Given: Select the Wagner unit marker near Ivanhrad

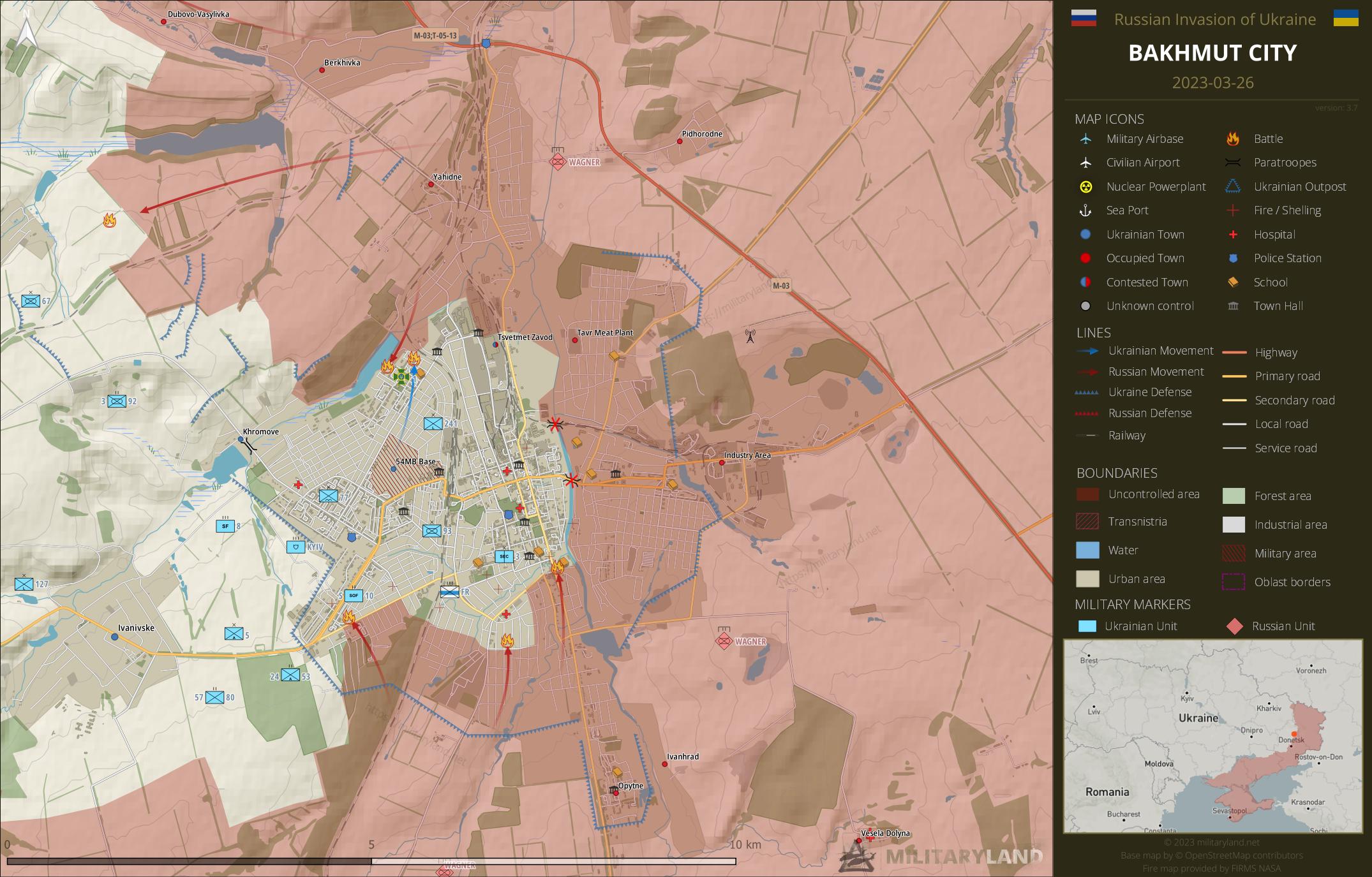Looking at the screenshot, I should tap(724, 640).
